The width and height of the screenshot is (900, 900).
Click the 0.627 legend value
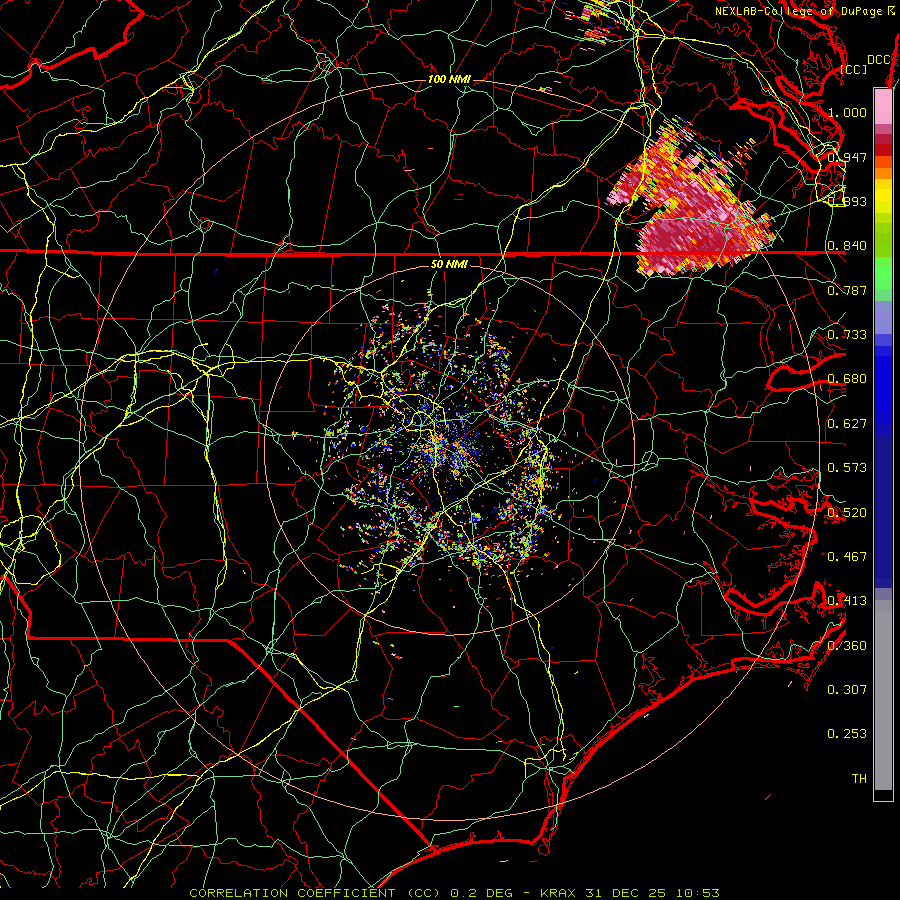tap(847, 424)
